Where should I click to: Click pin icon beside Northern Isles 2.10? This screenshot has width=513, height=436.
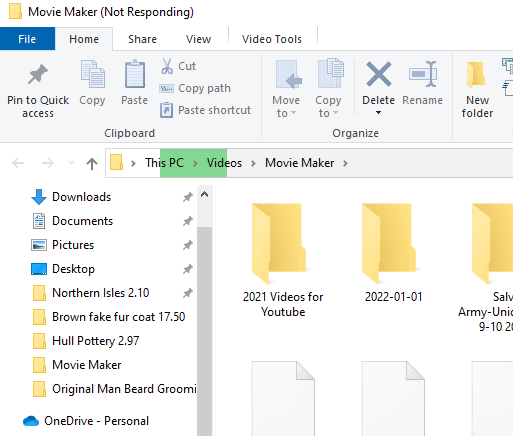pyautogui.click(x=188, y=293)
